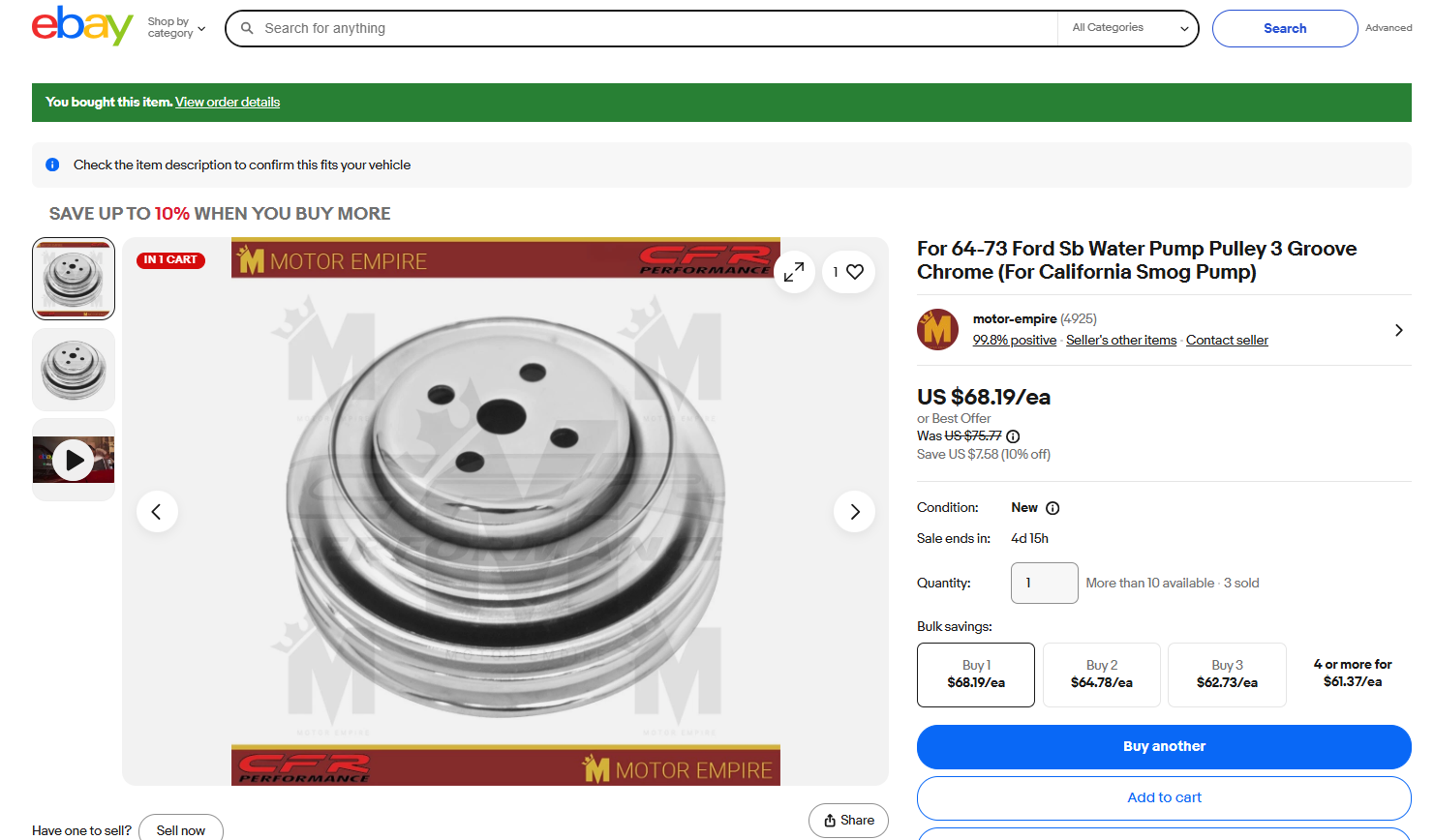Screen dimensions: 1434x840
Task: Open price details info icon next to Was price
Action: (x=1013, y=436)
